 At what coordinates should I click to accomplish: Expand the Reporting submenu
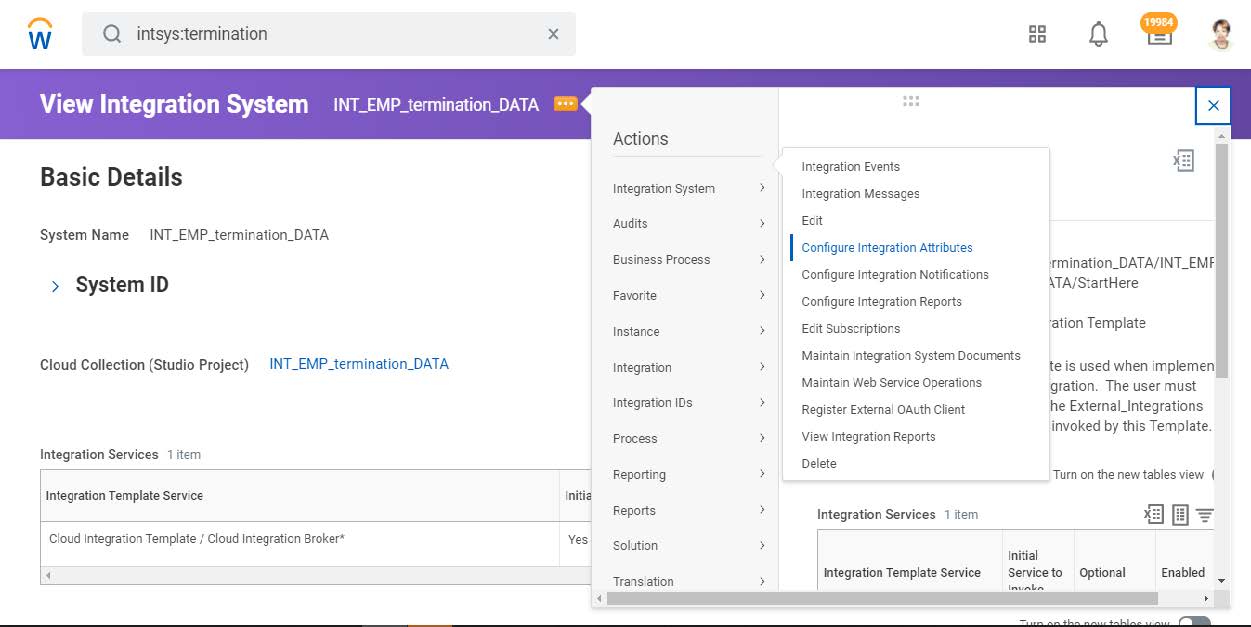(690, 475)
